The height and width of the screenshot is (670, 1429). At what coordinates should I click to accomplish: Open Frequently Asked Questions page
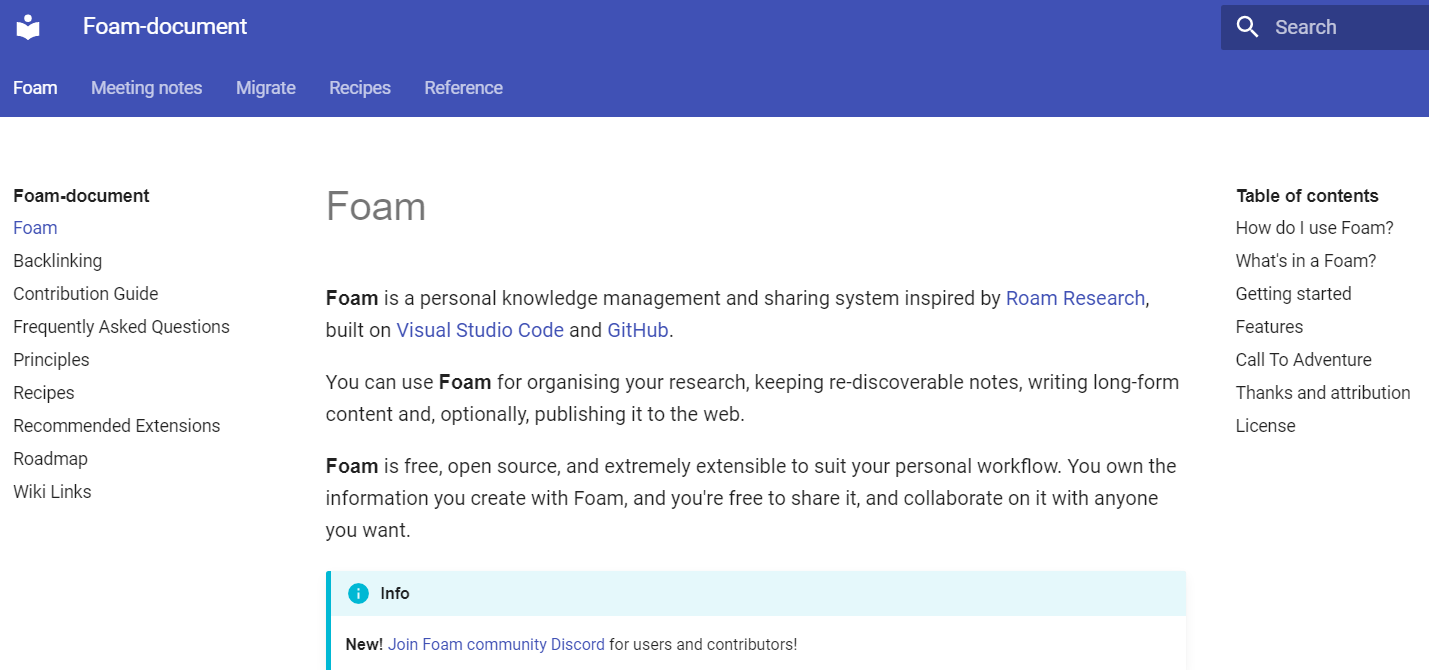121,327
